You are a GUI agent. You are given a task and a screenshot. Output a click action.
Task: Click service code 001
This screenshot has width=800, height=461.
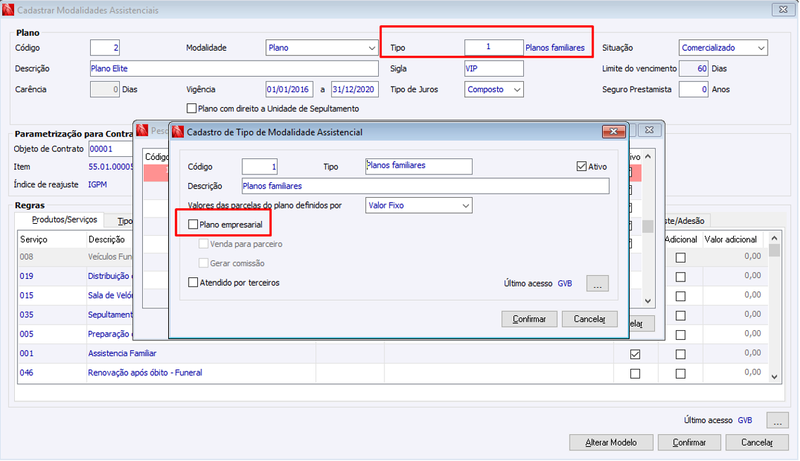click(x=27, y=353)
